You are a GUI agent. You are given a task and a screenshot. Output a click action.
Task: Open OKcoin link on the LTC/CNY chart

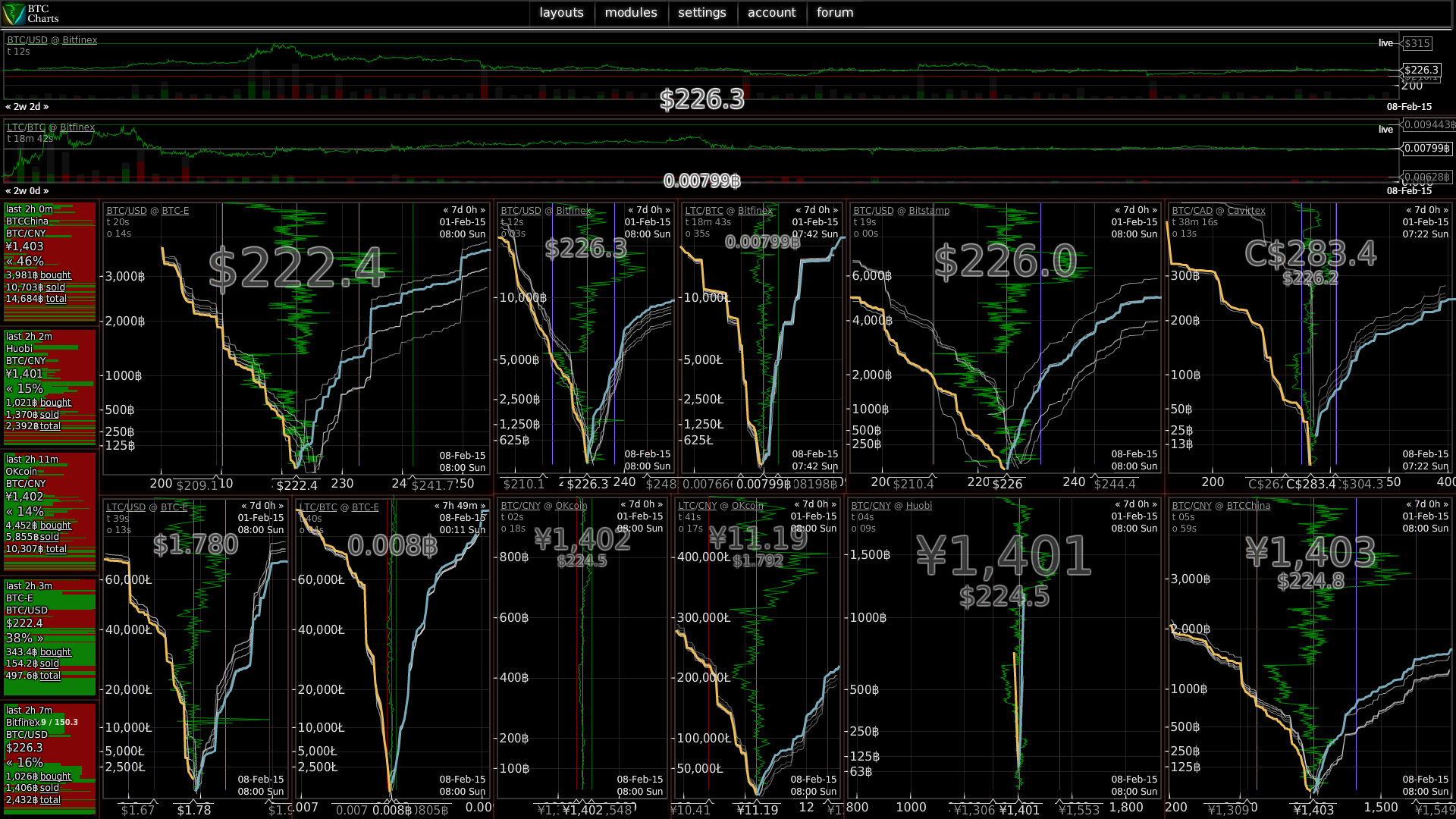(748, 506)
